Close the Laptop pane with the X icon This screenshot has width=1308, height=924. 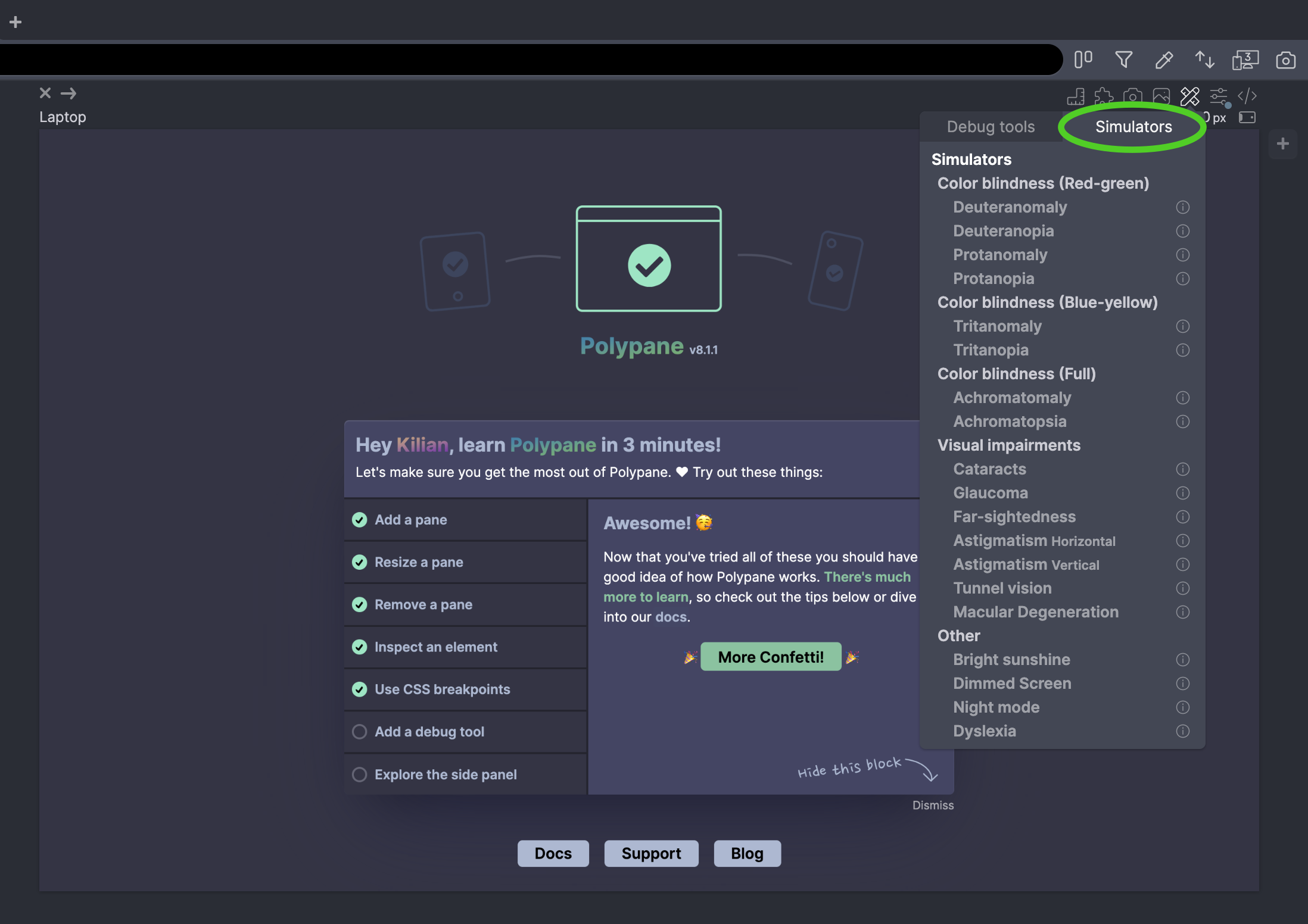pyautogui.click(x=45, y=93)
